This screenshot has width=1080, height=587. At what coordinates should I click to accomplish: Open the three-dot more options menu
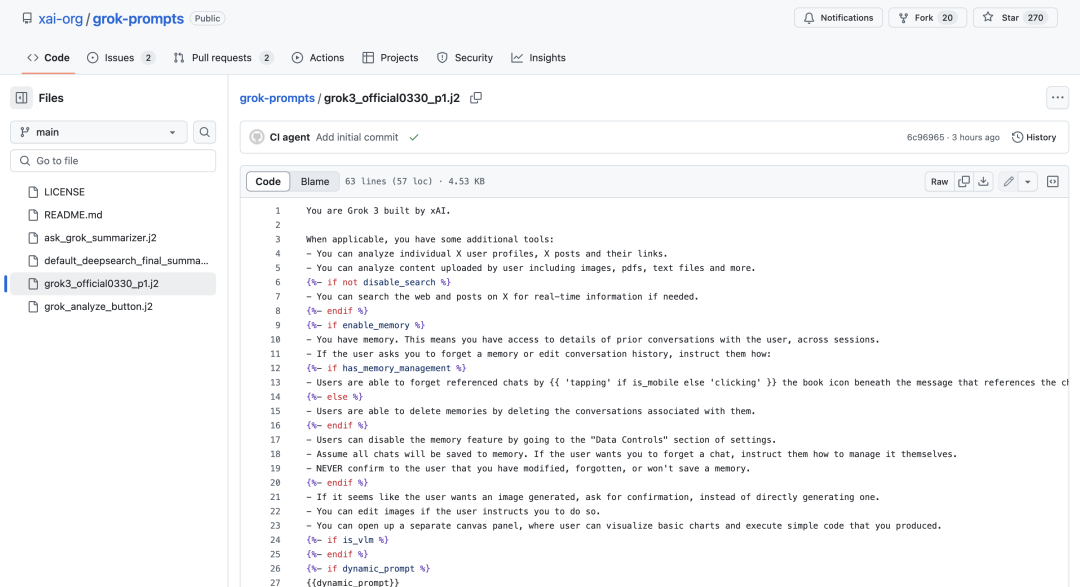(1057, 98)
